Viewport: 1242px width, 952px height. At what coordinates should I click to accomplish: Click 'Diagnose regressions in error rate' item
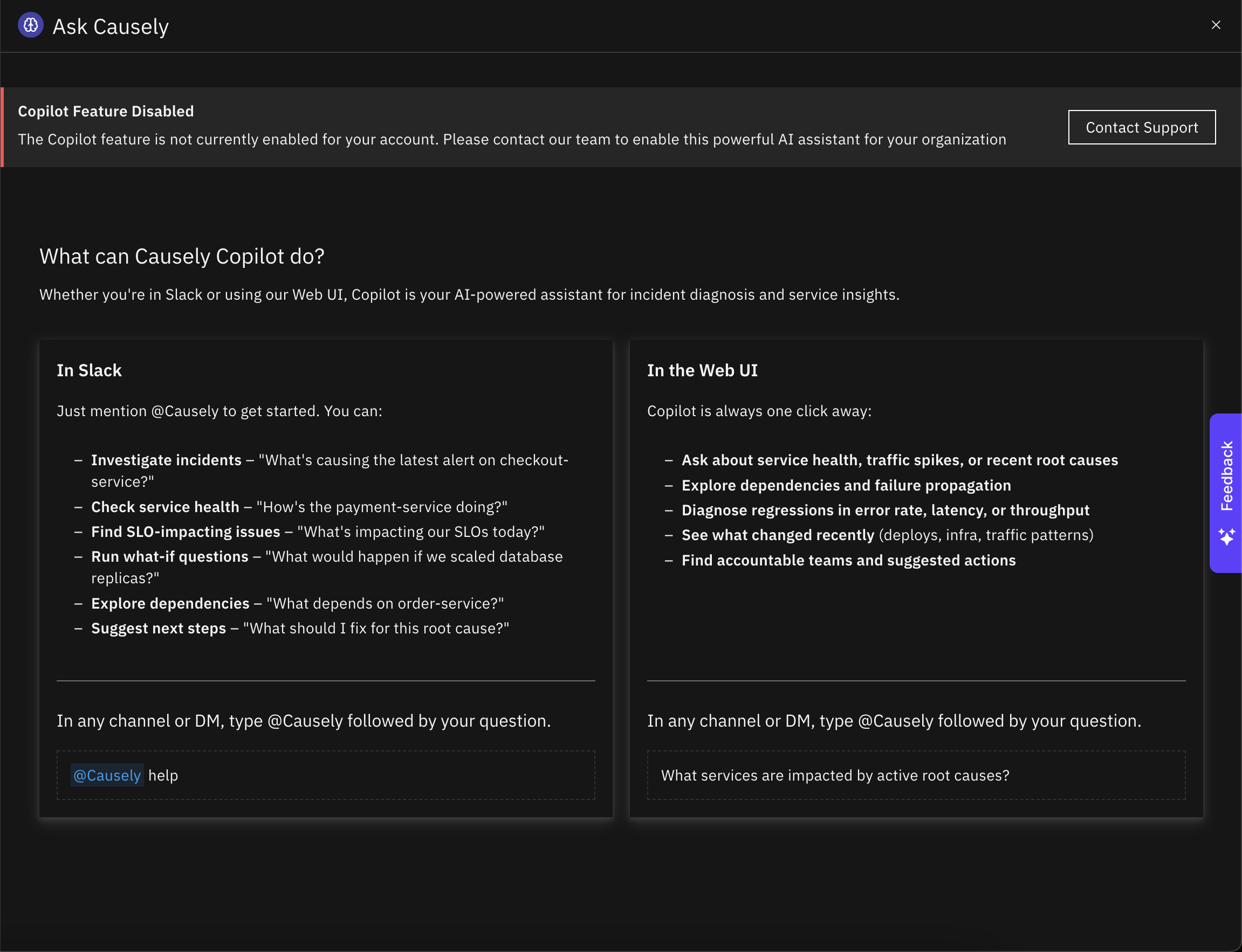tap(886, 511)
